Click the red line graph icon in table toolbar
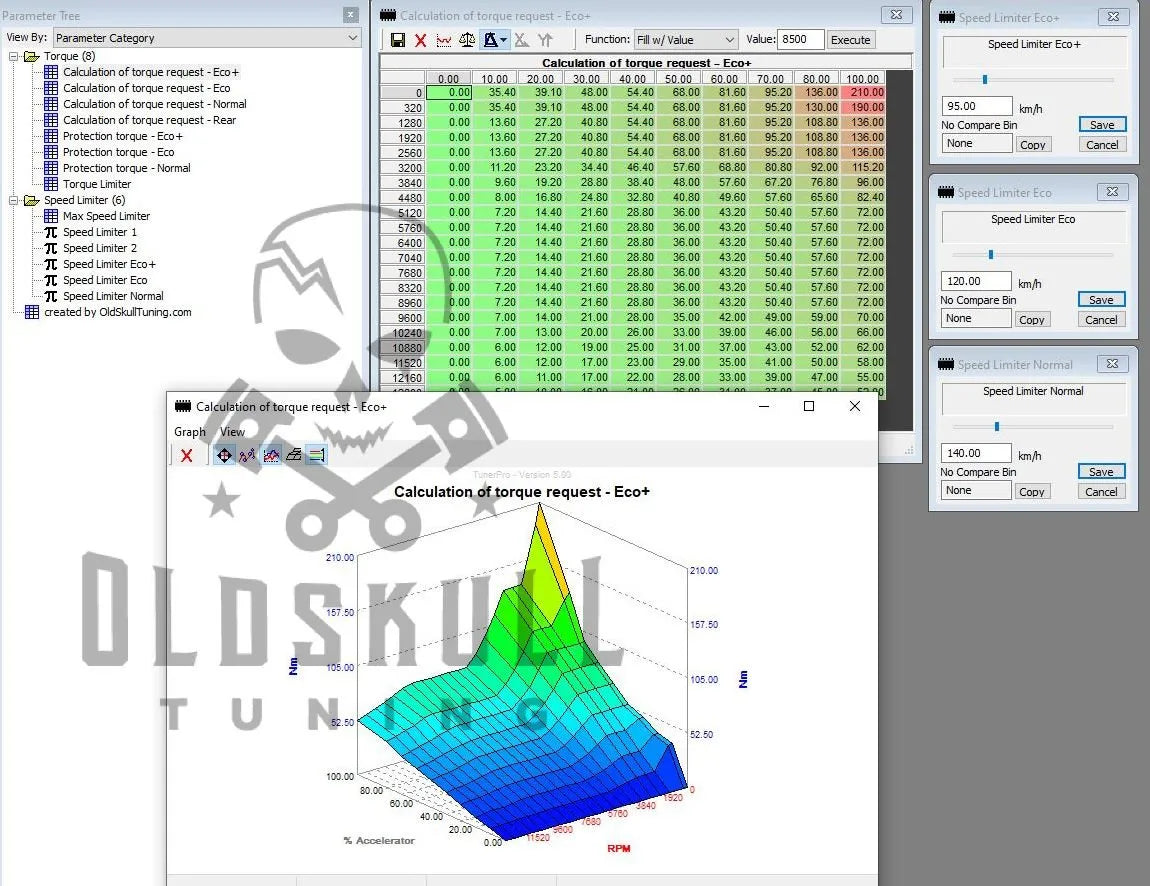1150x886 pixels. pos(443,40)
